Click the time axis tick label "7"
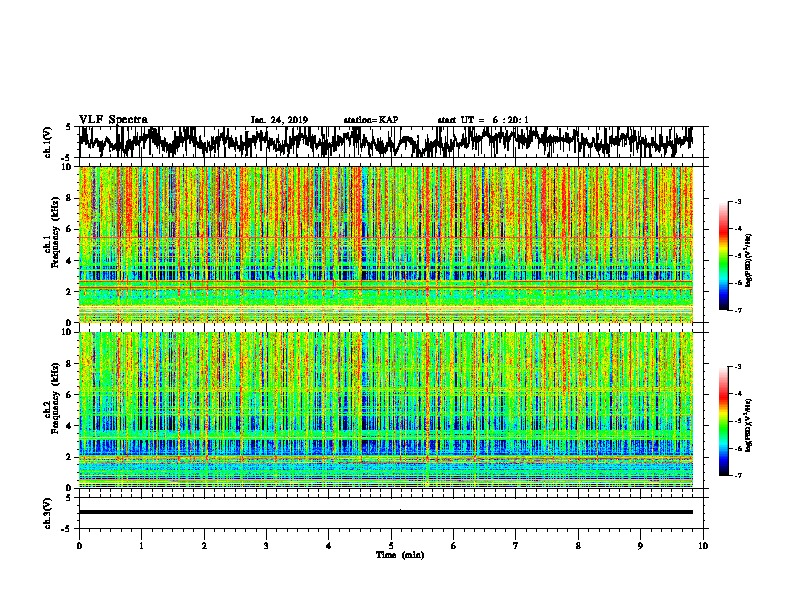792x612 pixels. 516,546
